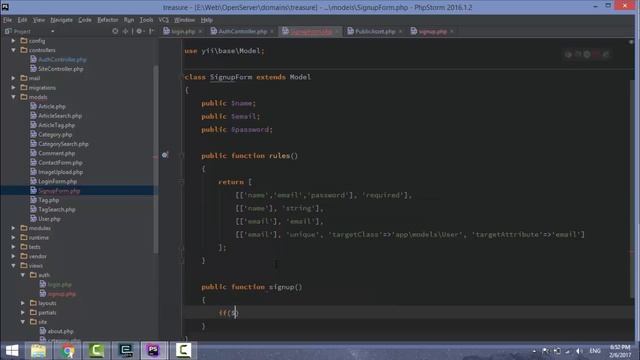Screen dimensions: 640x360
Task: Click the override gutter marker beside rules()
Action: coord(164,155)
